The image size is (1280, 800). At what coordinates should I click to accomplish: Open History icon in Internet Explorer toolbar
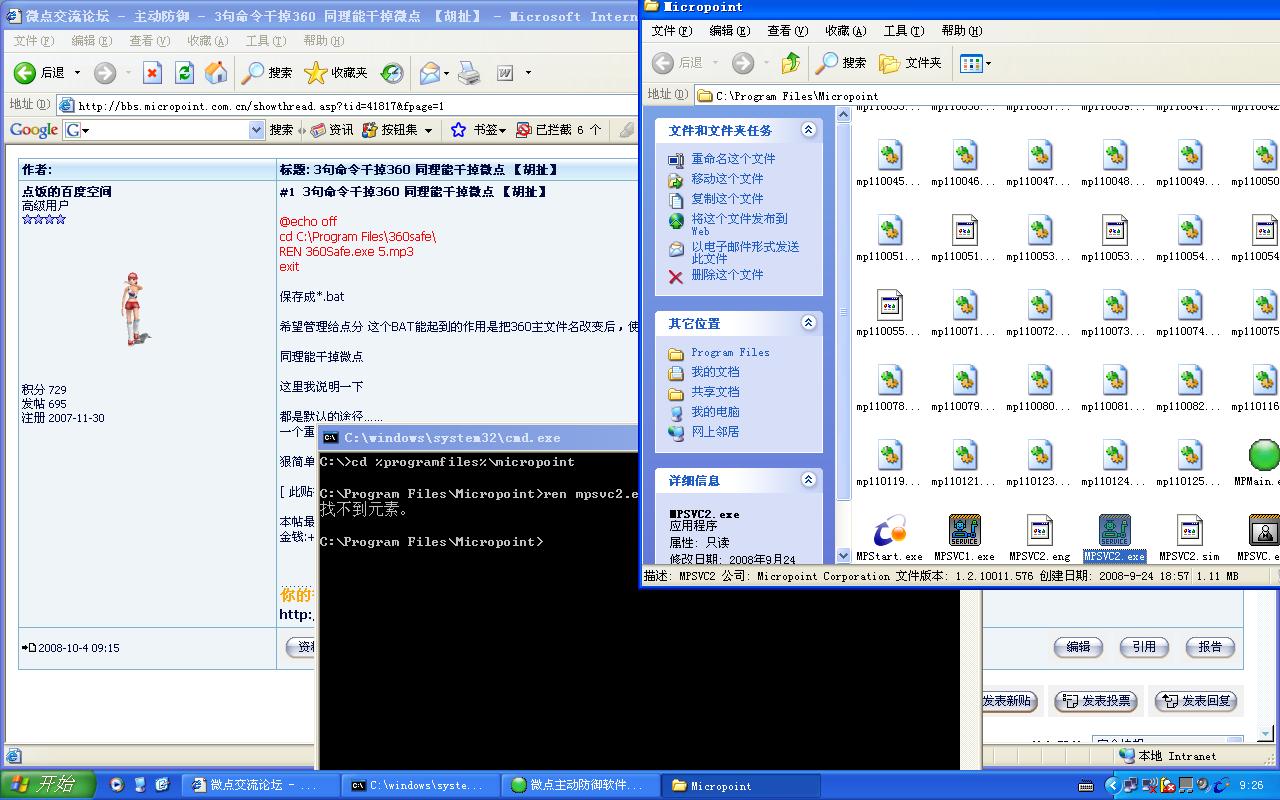[x=392, y=72]
